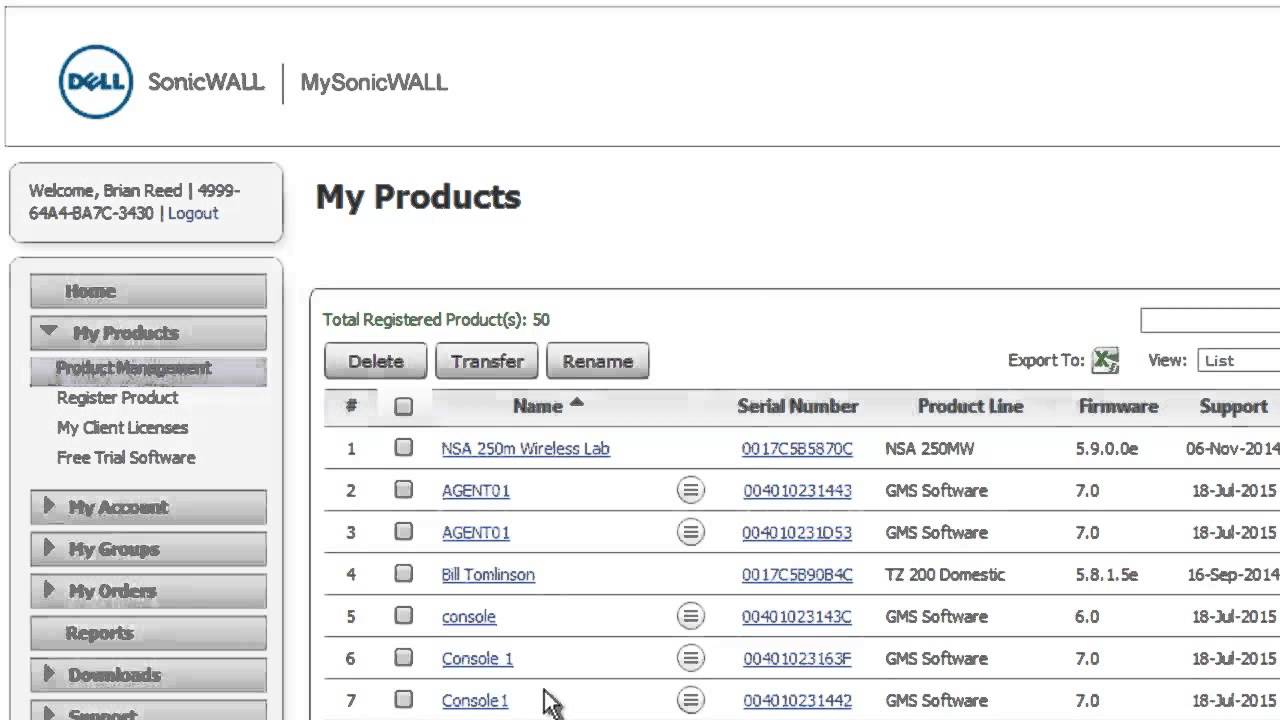Image resolution: width=1280 pixels, height=720 pixels.
Task: Click the Delete button
Action: coord(376,361)
